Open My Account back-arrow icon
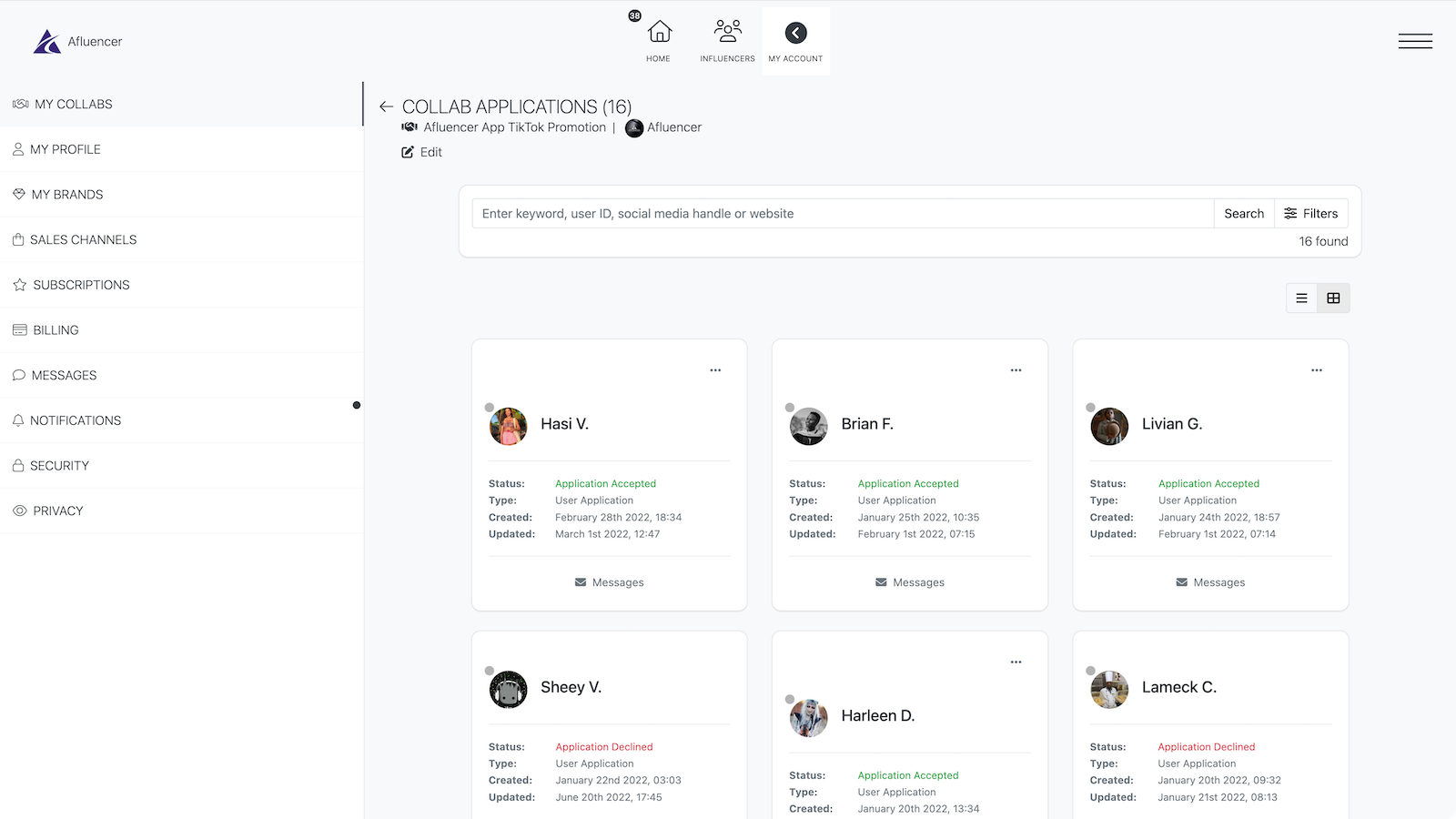The image size is (1456, 819). (x=795, y=33)
